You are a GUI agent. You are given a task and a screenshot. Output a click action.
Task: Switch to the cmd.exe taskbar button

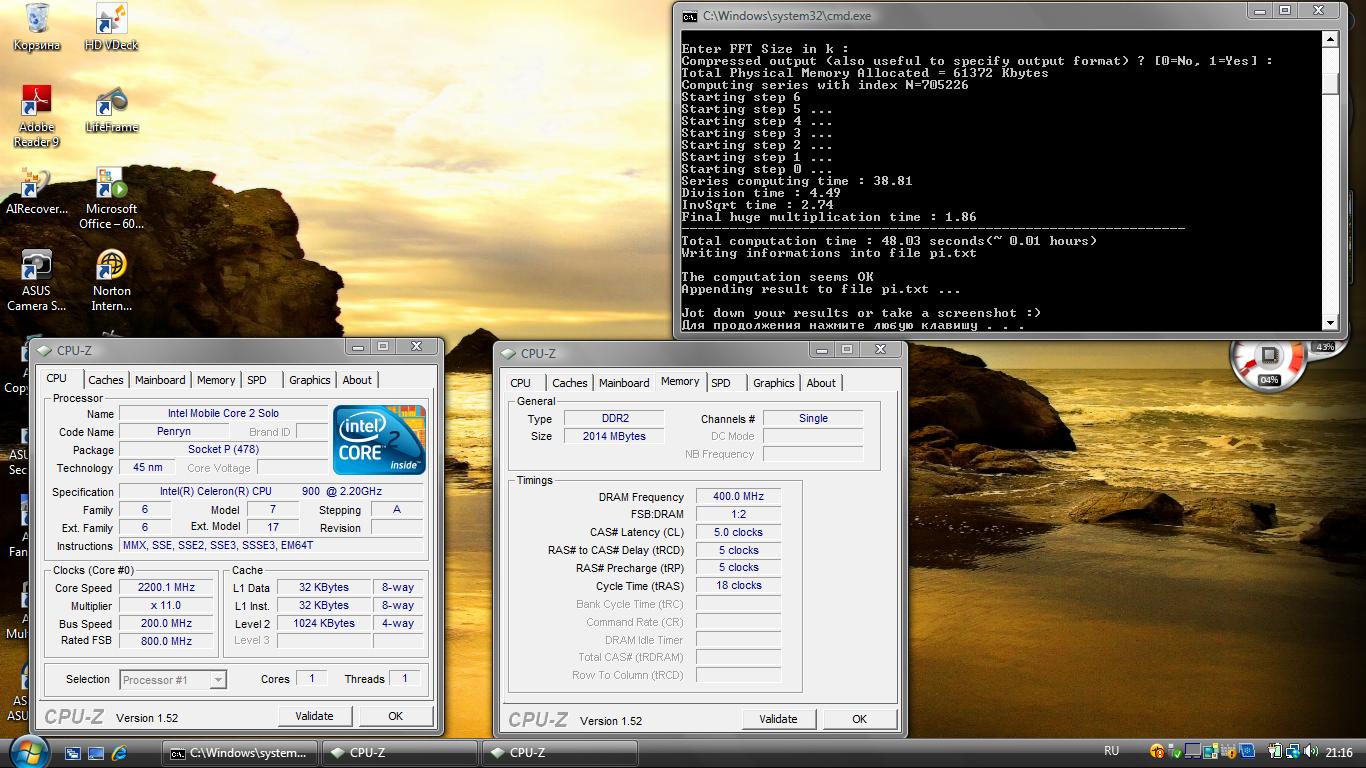240,753
